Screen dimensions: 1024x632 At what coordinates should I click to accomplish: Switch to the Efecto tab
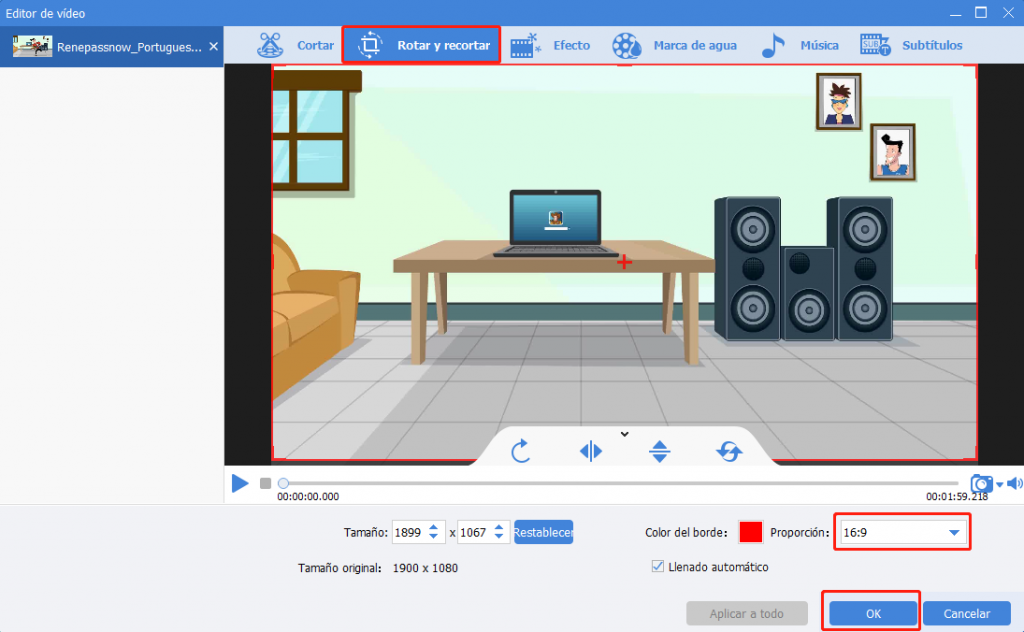click(549, 45)
